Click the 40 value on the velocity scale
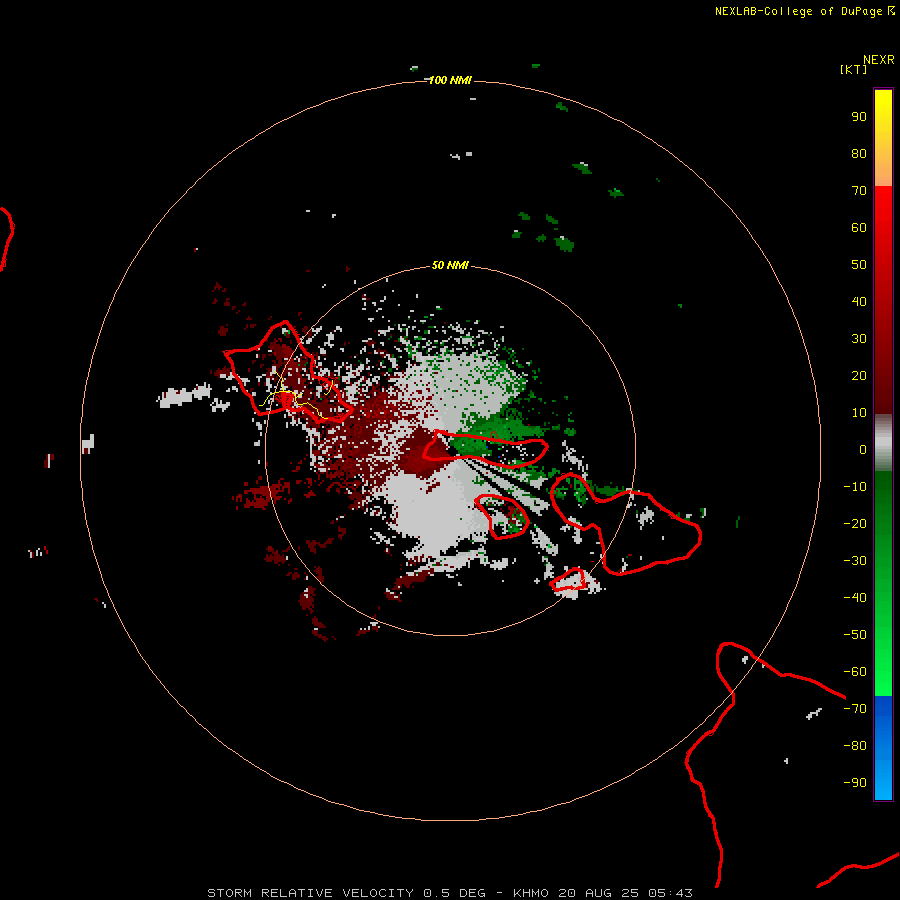Image resolution: width=900 pixels, height=900 pixels. click(x=859, y=302)
